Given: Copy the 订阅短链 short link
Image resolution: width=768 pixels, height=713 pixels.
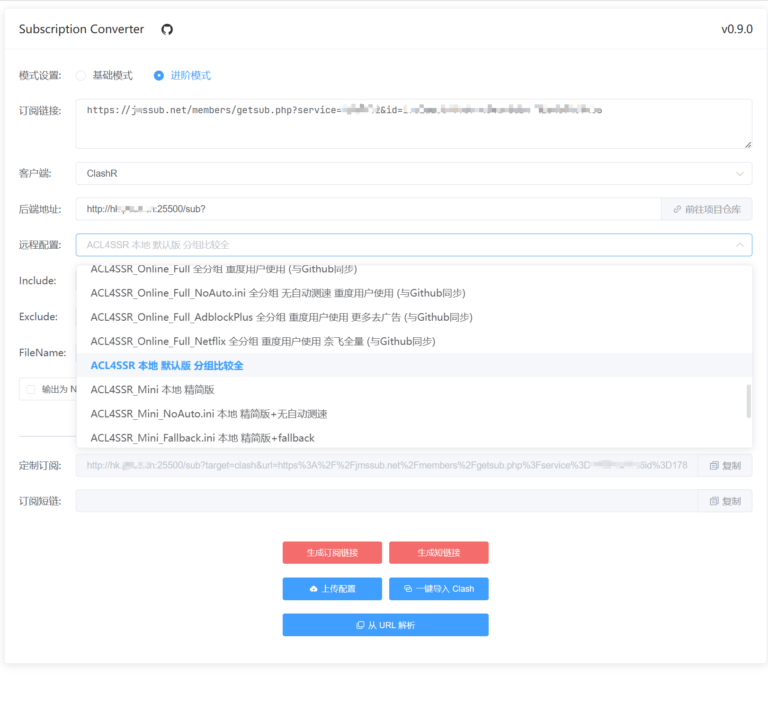Looking at the screenshot, I should coord(725,501).
